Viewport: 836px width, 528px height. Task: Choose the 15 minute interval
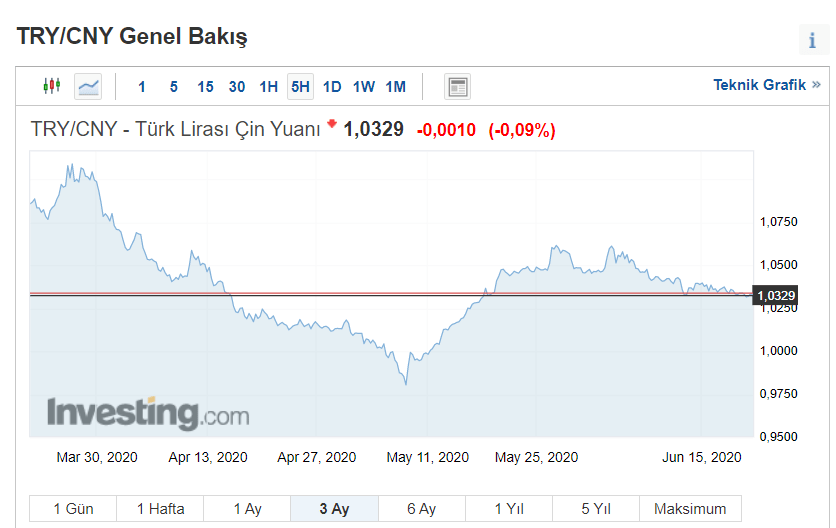tap(205, 87)
